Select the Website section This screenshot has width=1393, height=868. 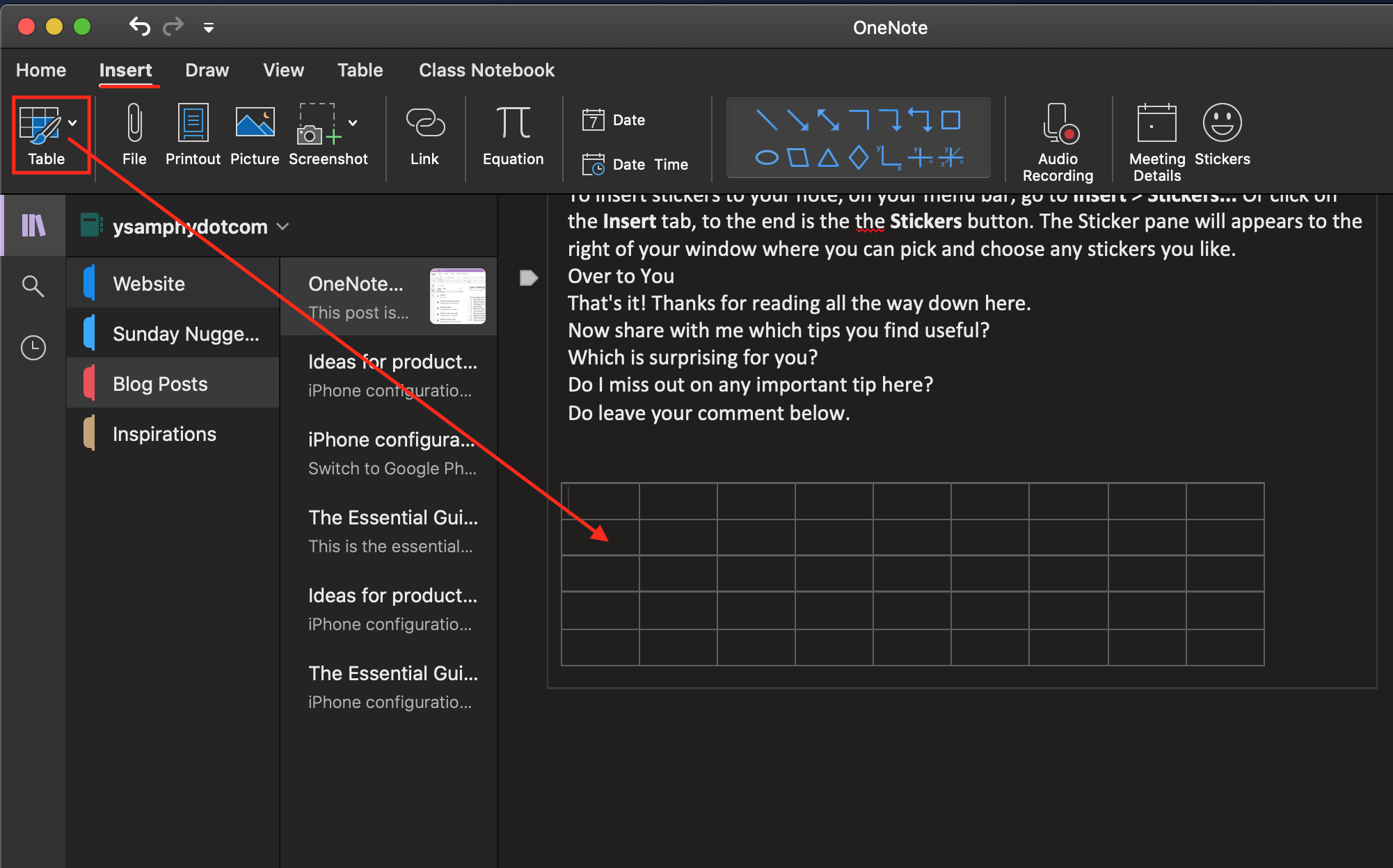click(x=173, y=283)
